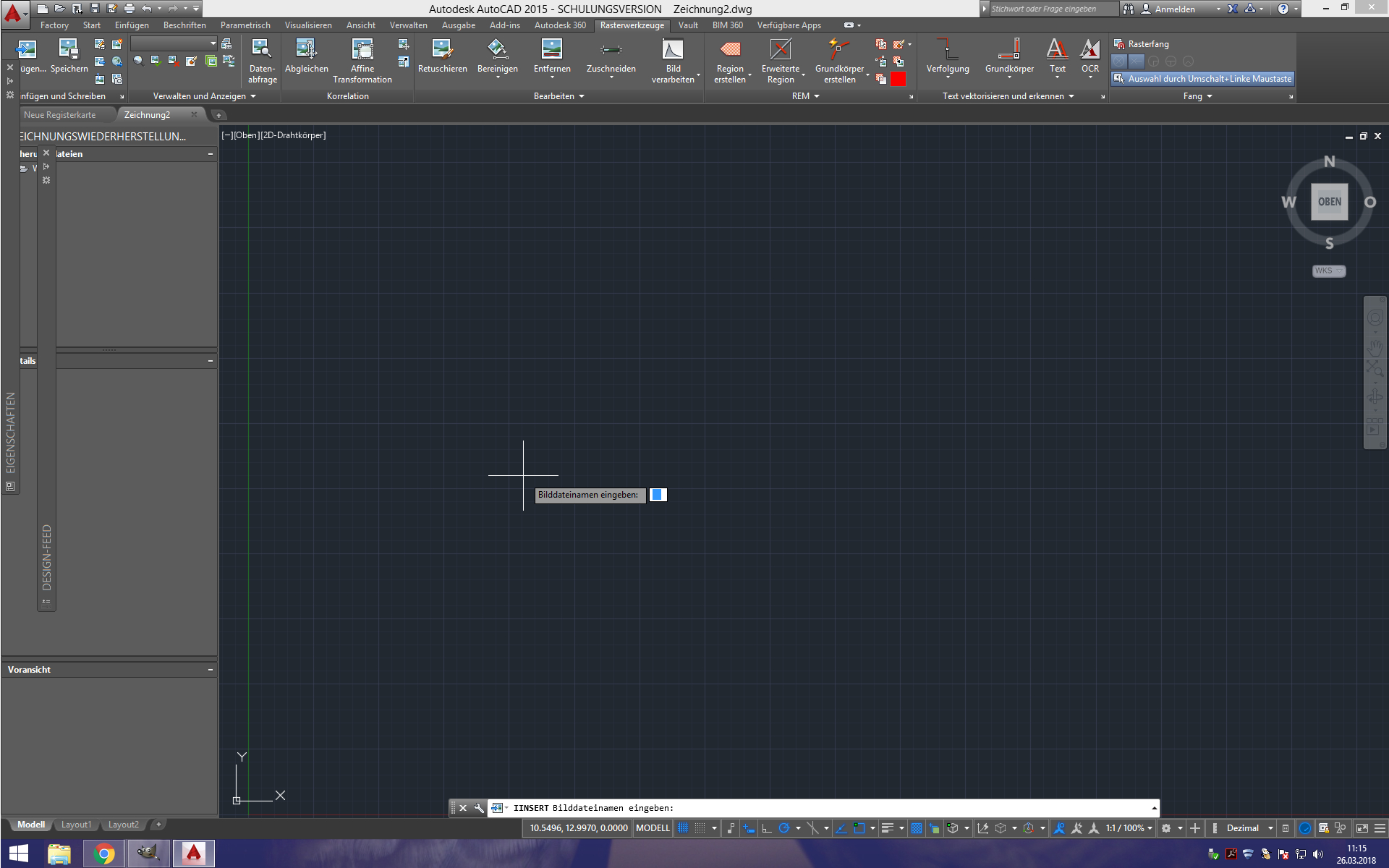Open the Neue Registerkarte file tab
Viewport: 1389px width, 868px height.
click(x=59, y=115)
